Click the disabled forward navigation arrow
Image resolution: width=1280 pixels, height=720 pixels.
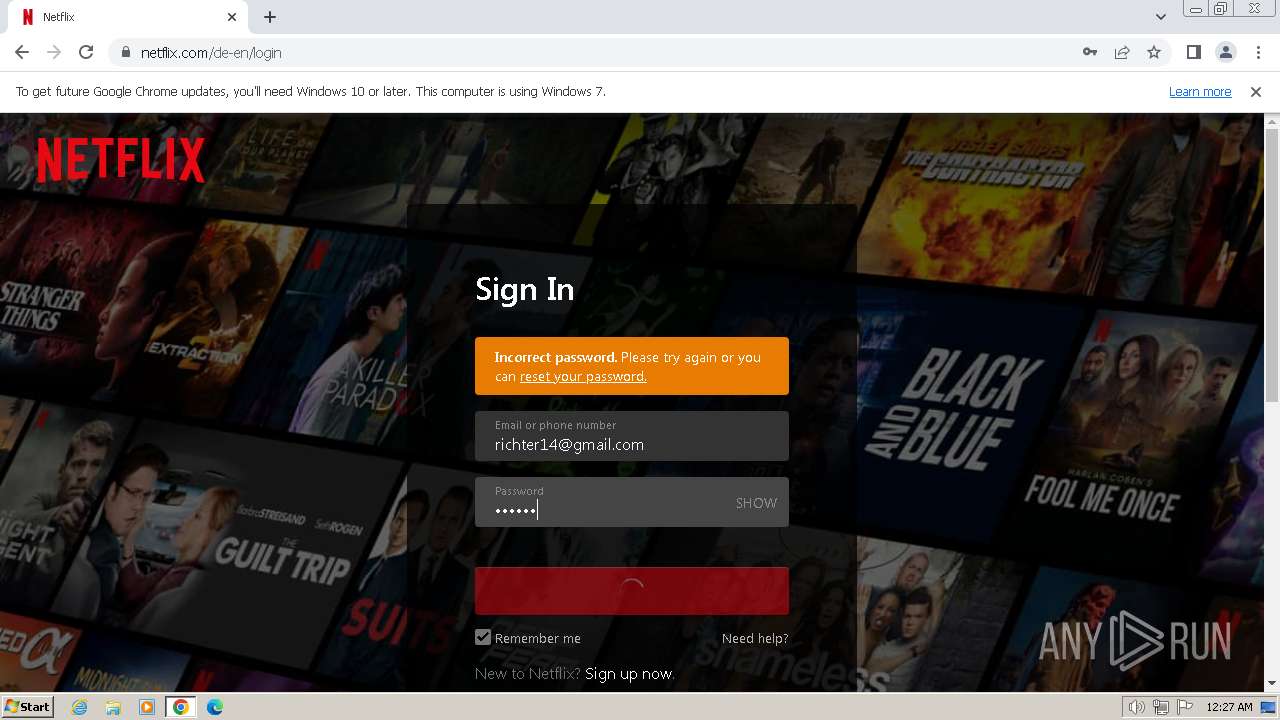54,52
